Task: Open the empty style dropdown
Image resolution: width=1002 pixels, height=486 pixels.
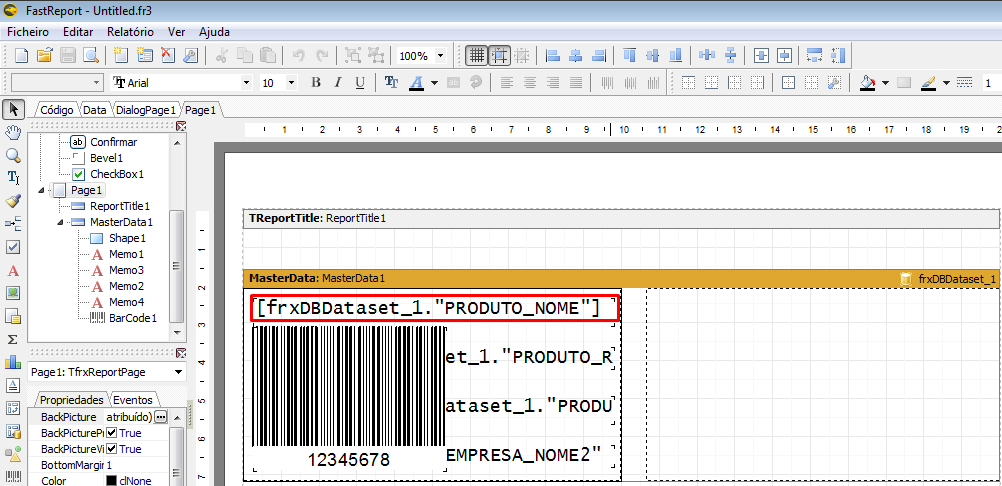Action: click(x=97, y=83)
